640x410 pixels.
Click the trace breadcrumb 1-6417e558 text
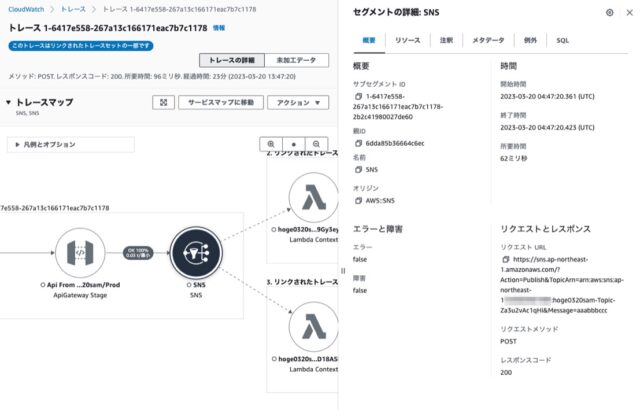(x=180, y=9)
